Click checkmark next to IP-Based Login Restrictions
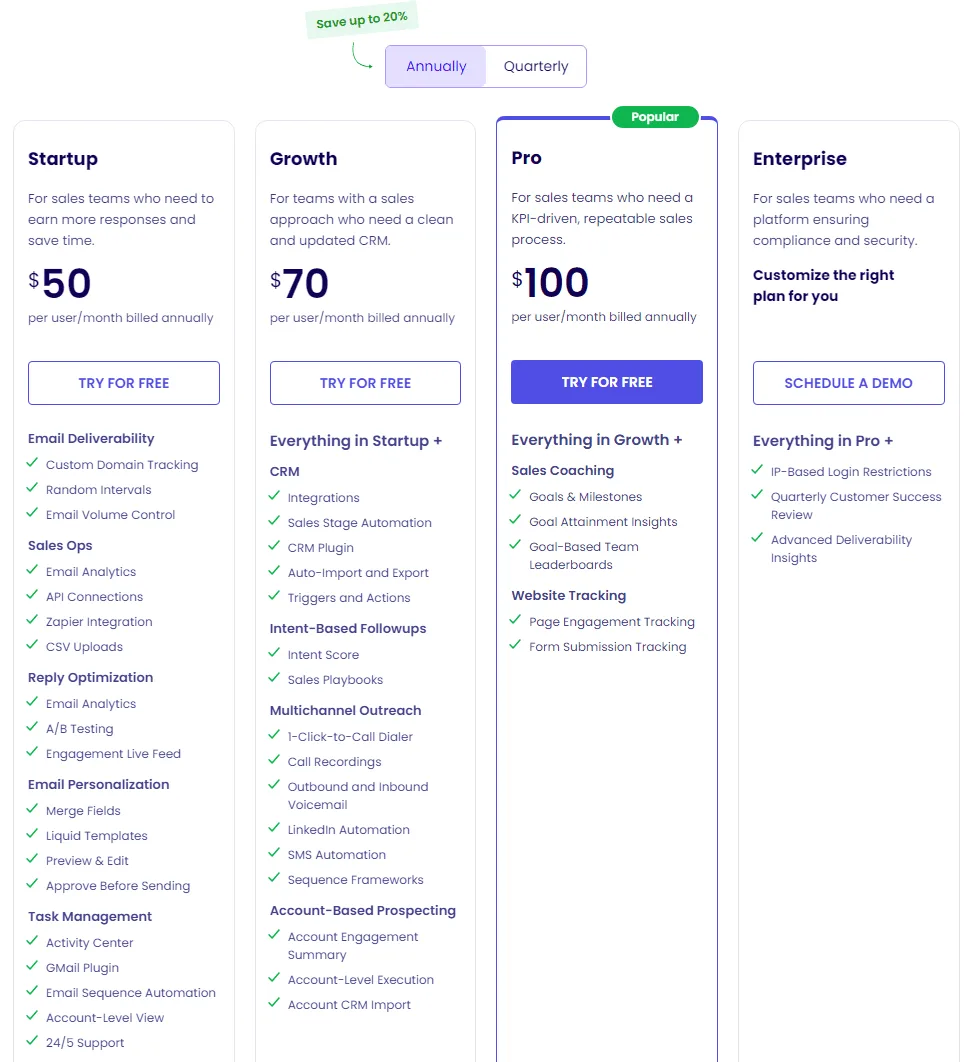The image size is (973, 1062). tap(758, 471)
